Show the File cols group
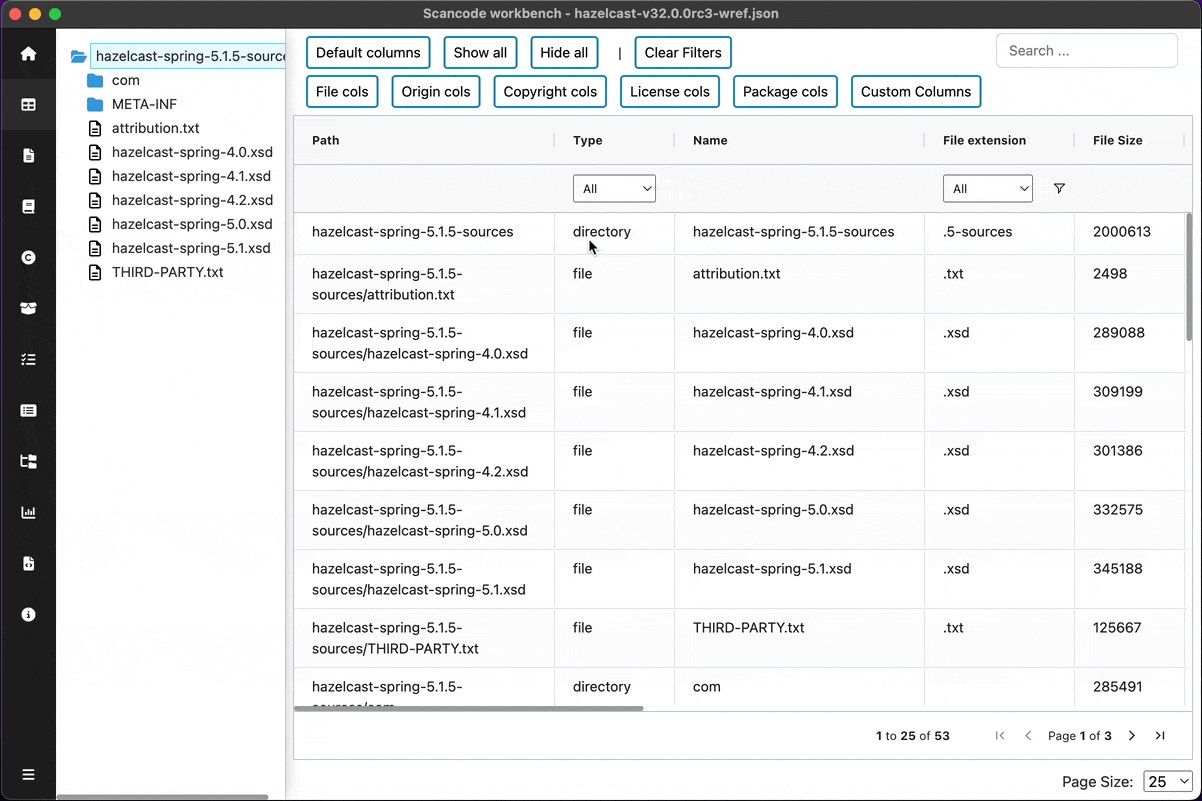 [342, 91]
